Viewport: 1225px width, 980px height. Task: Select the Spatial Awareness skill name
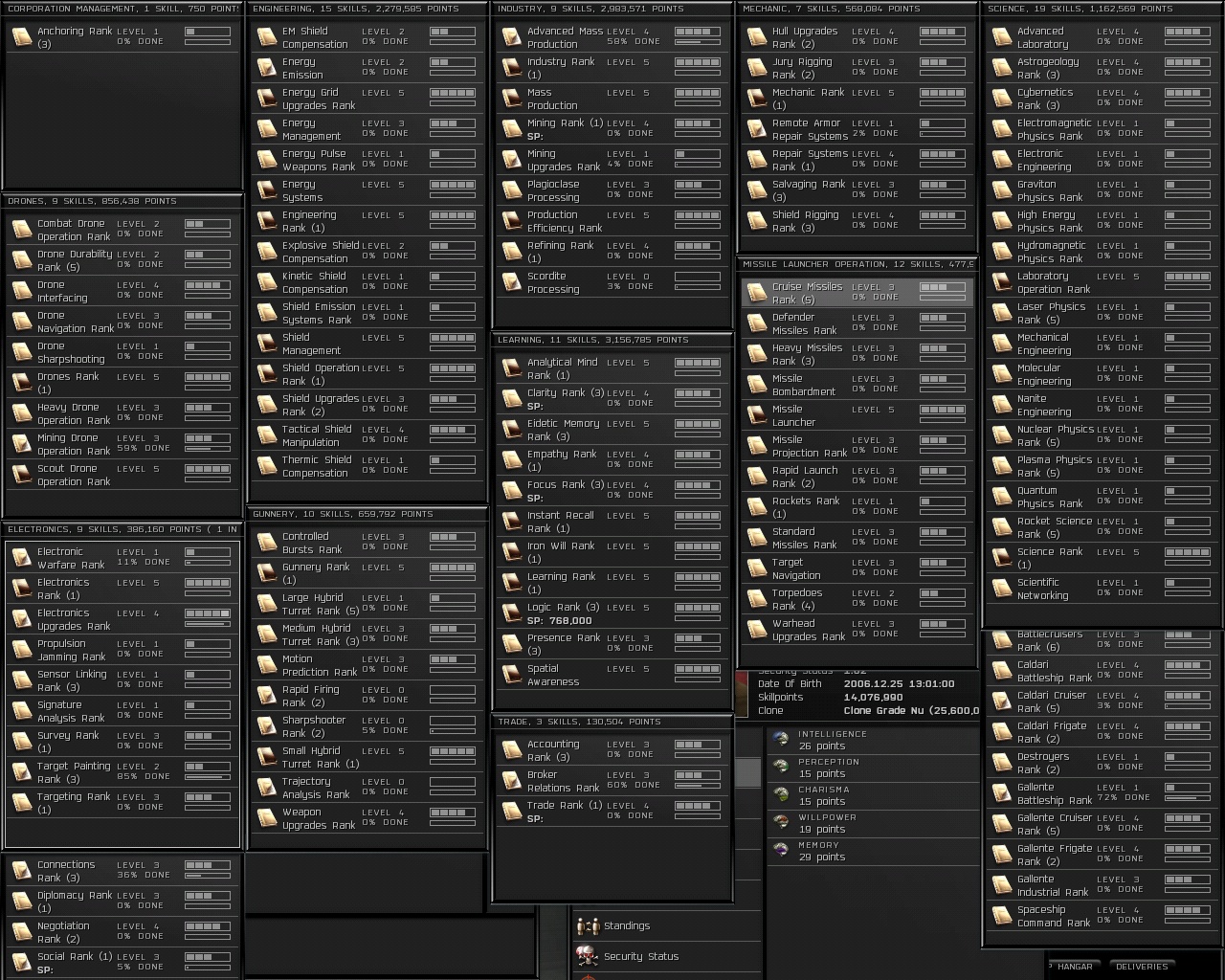pyautogui.click(x=553, y=676)
